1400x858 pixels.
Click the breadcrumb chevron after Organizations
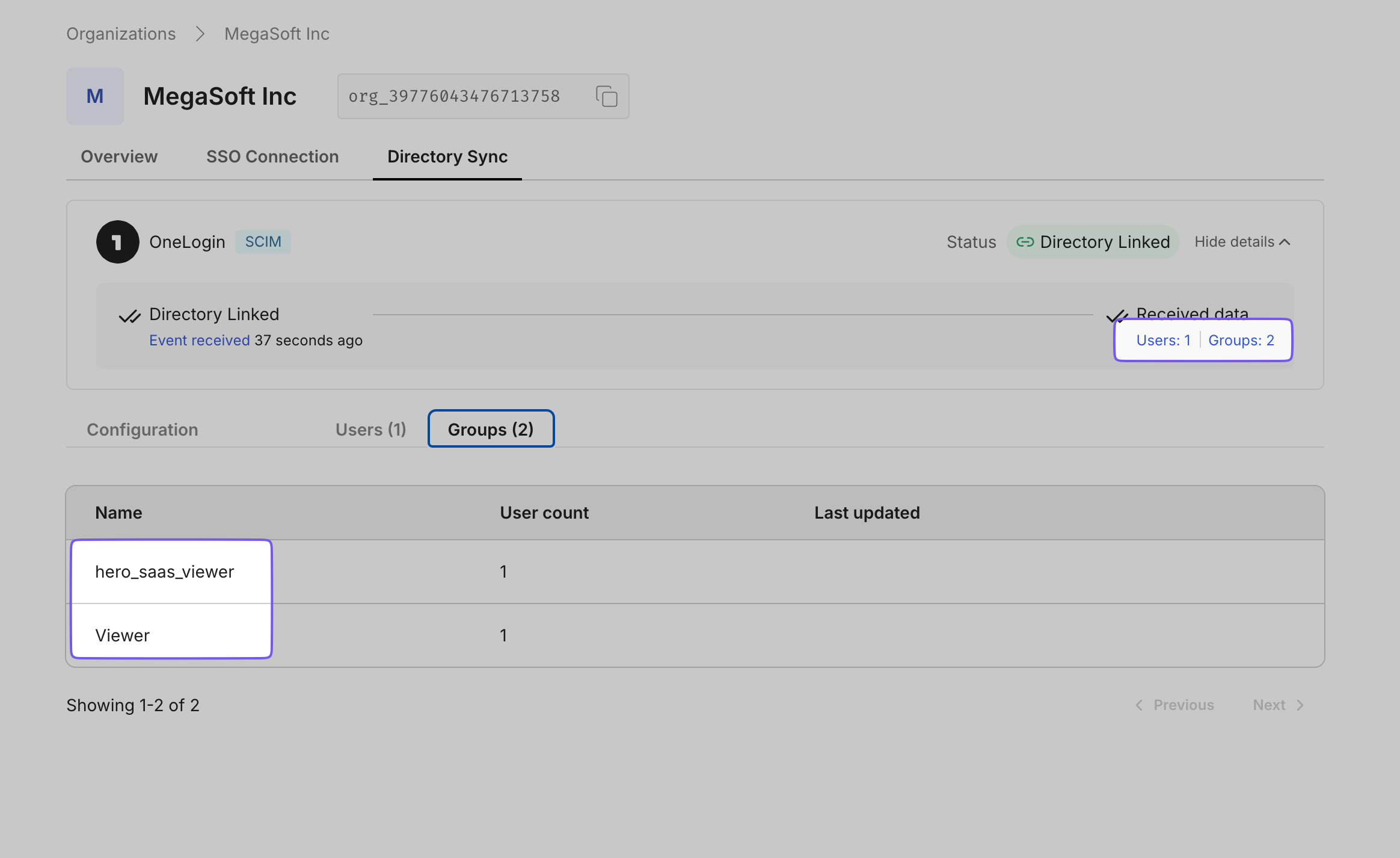coord(200,34)
